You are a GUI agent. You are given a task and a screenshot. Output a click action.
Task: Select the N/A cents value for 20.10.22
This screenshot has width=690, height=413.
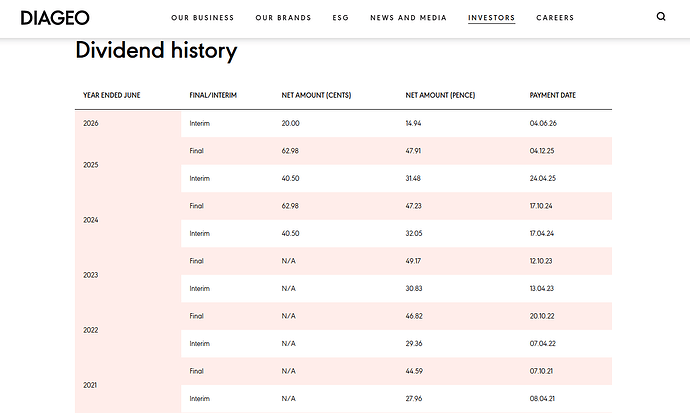point(289,316)
